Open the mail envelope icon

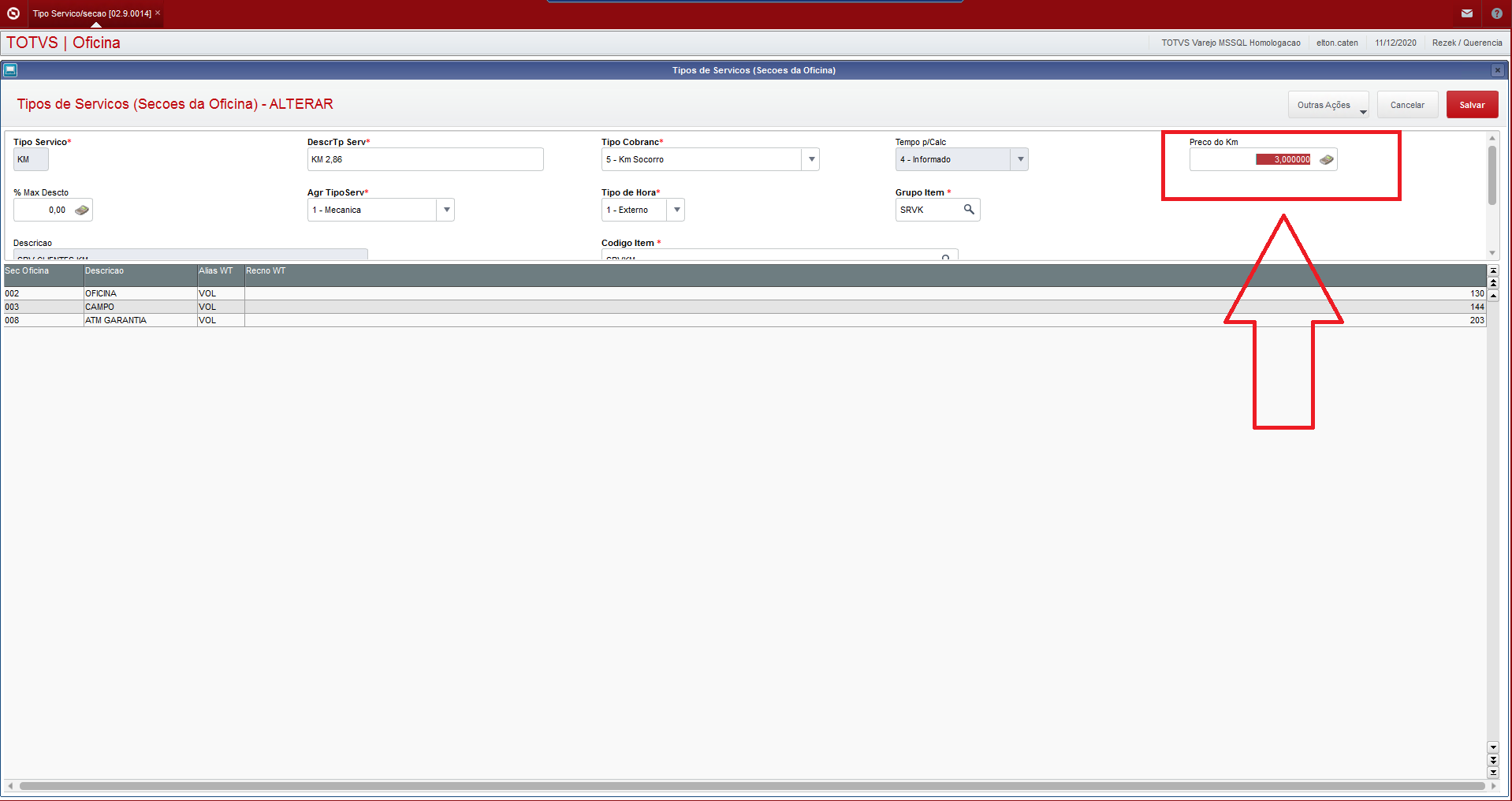tap(1467, 13)
